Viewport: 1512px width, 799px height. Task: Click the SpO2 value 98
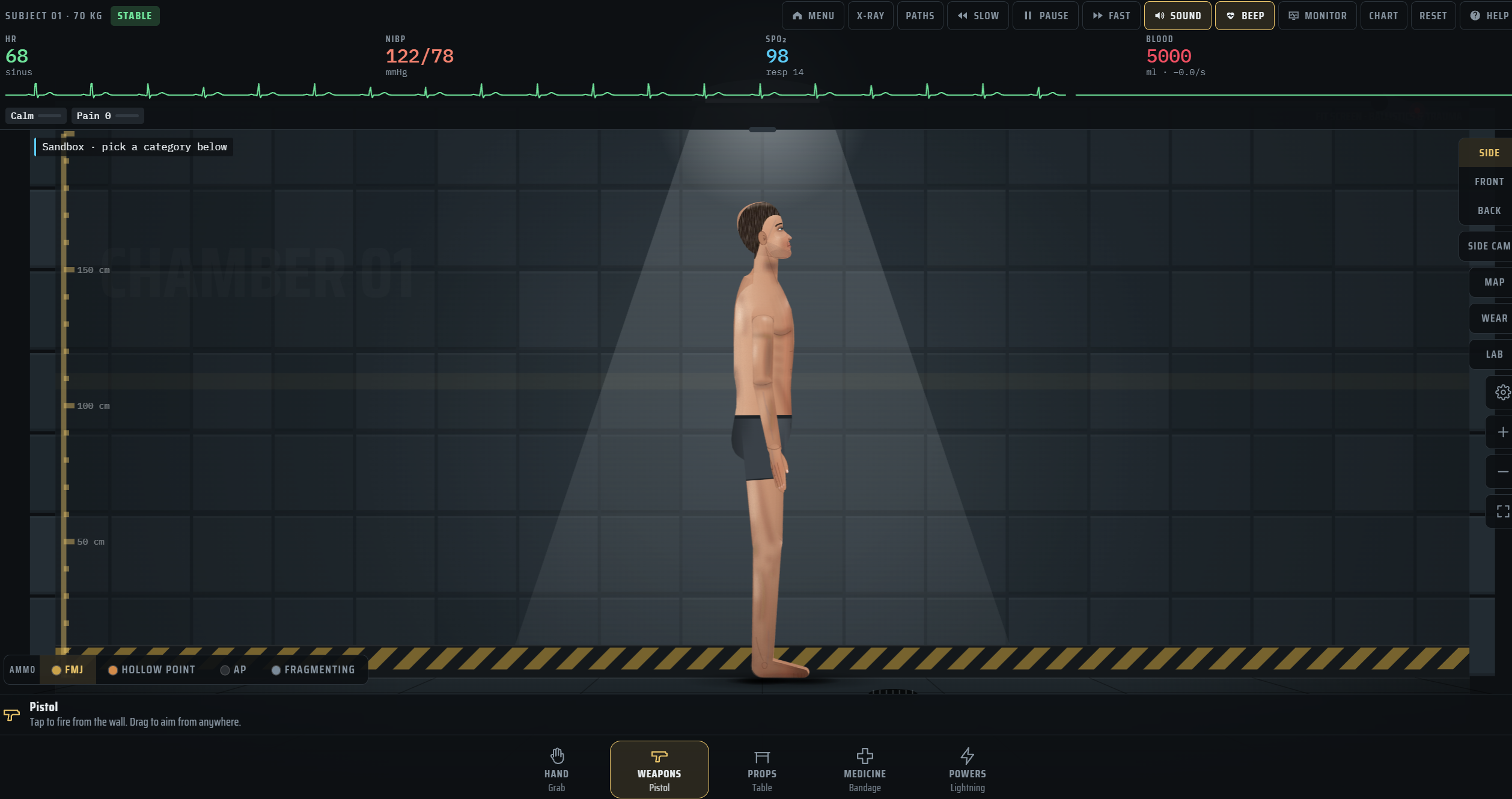(x=777, y=56)
